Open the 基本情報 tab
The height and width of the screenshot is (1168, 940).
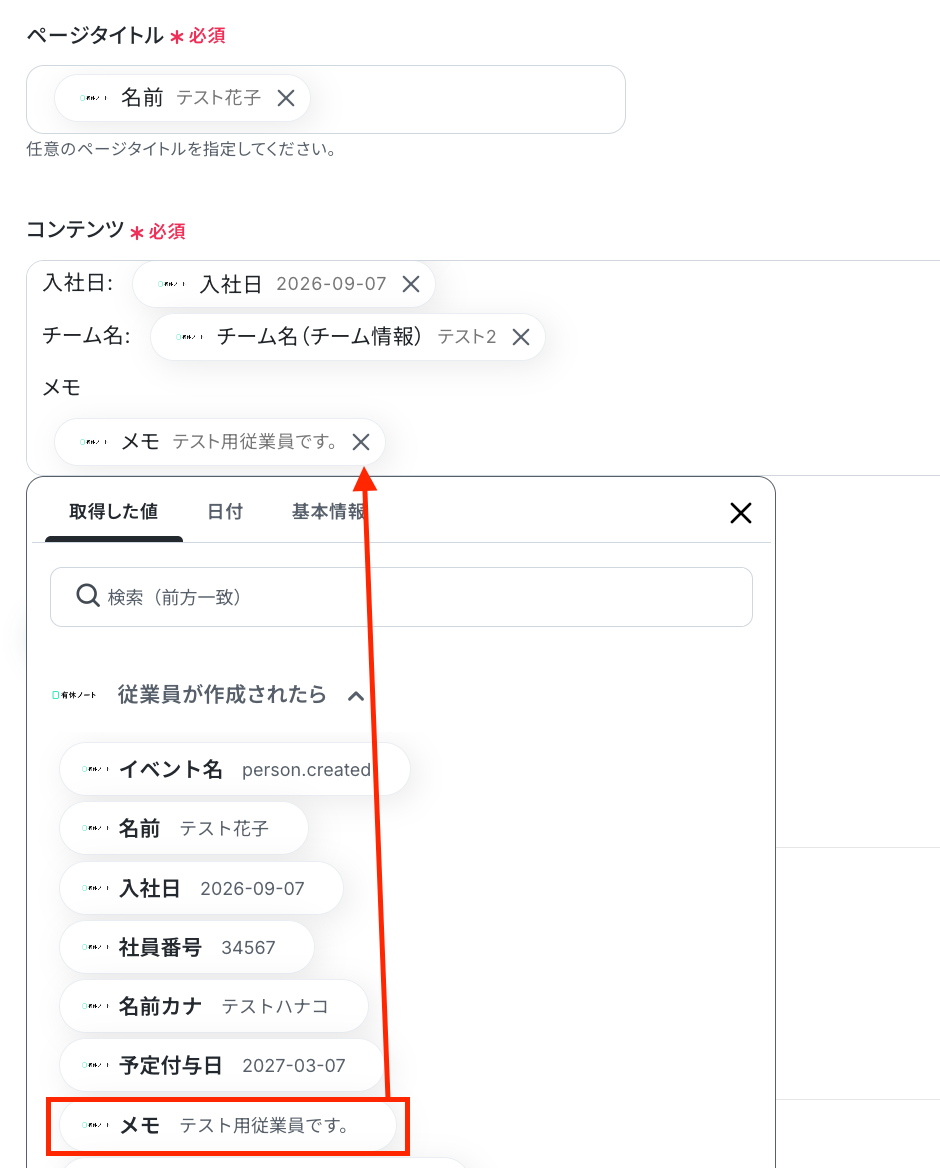[328, 512]
